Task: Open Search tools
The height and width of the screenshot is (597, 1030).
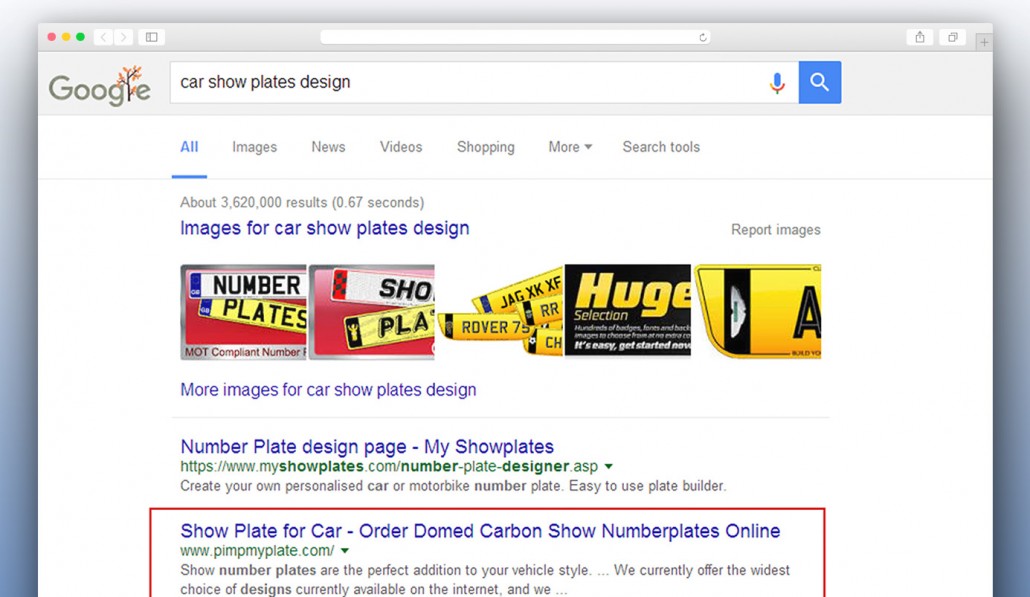Action: 661,147
